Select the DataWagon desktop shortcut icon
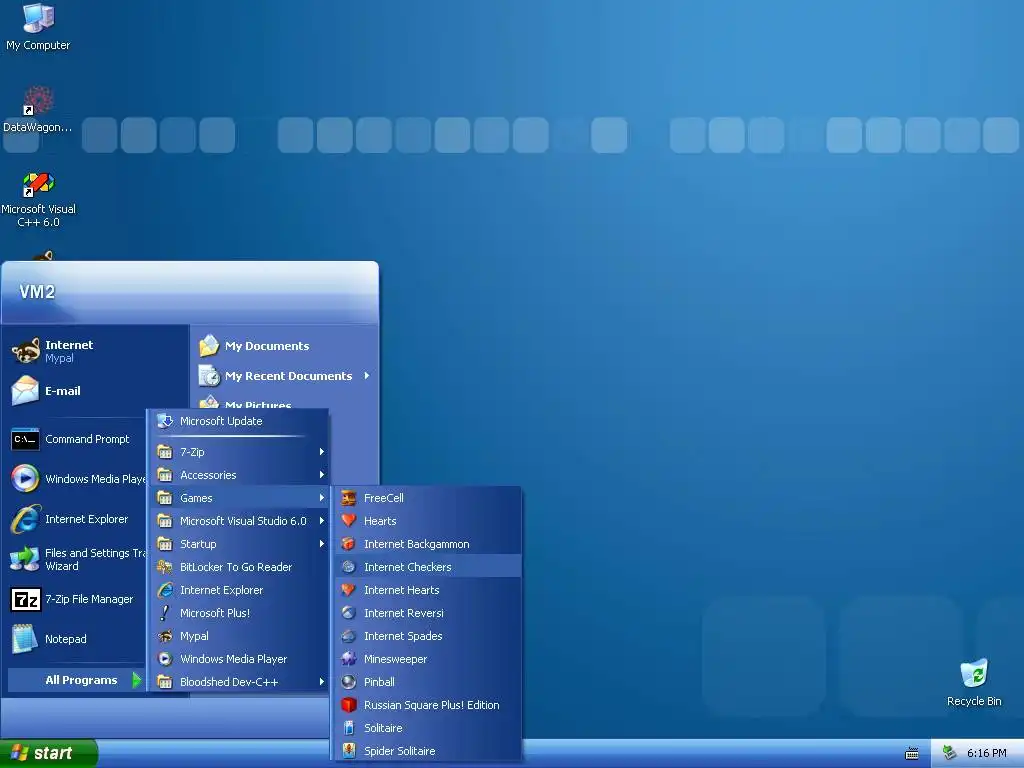The height and width of the screenshot is (768, 1024). pos(38,101)
